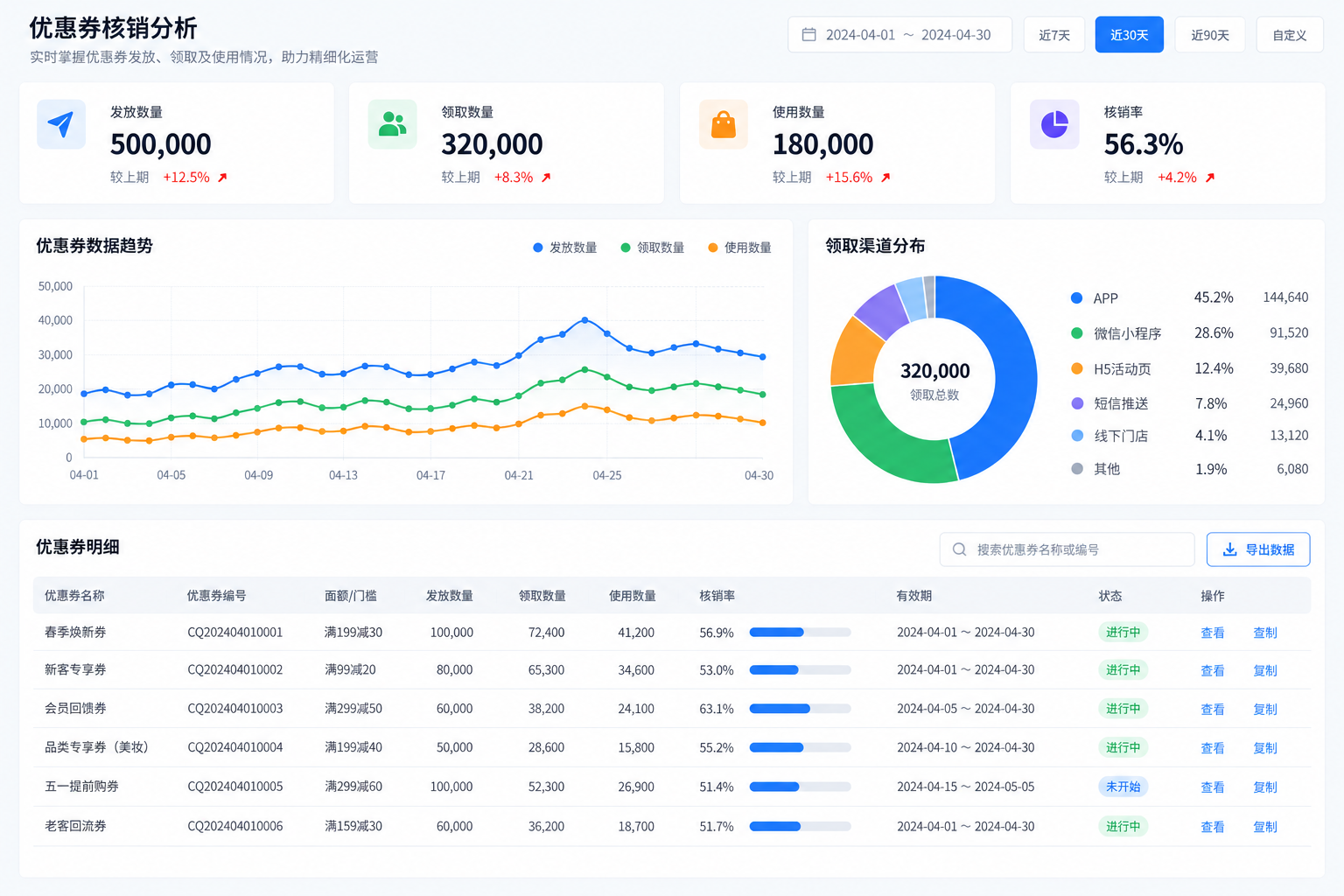The image size is (1344, 896).
Task: Click the 63.1% progress bar of 会员回馈券
Action: (800, 709)
